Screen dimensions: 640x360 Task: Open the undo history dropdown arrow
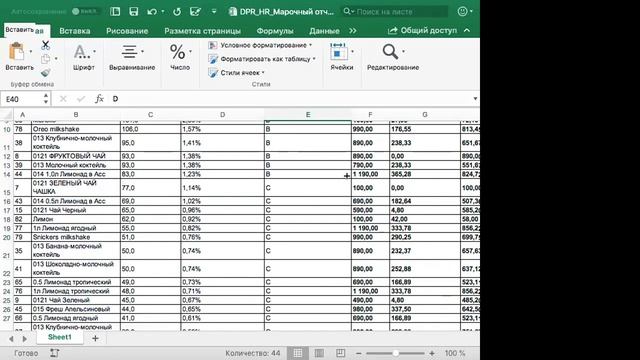[163, 11]
